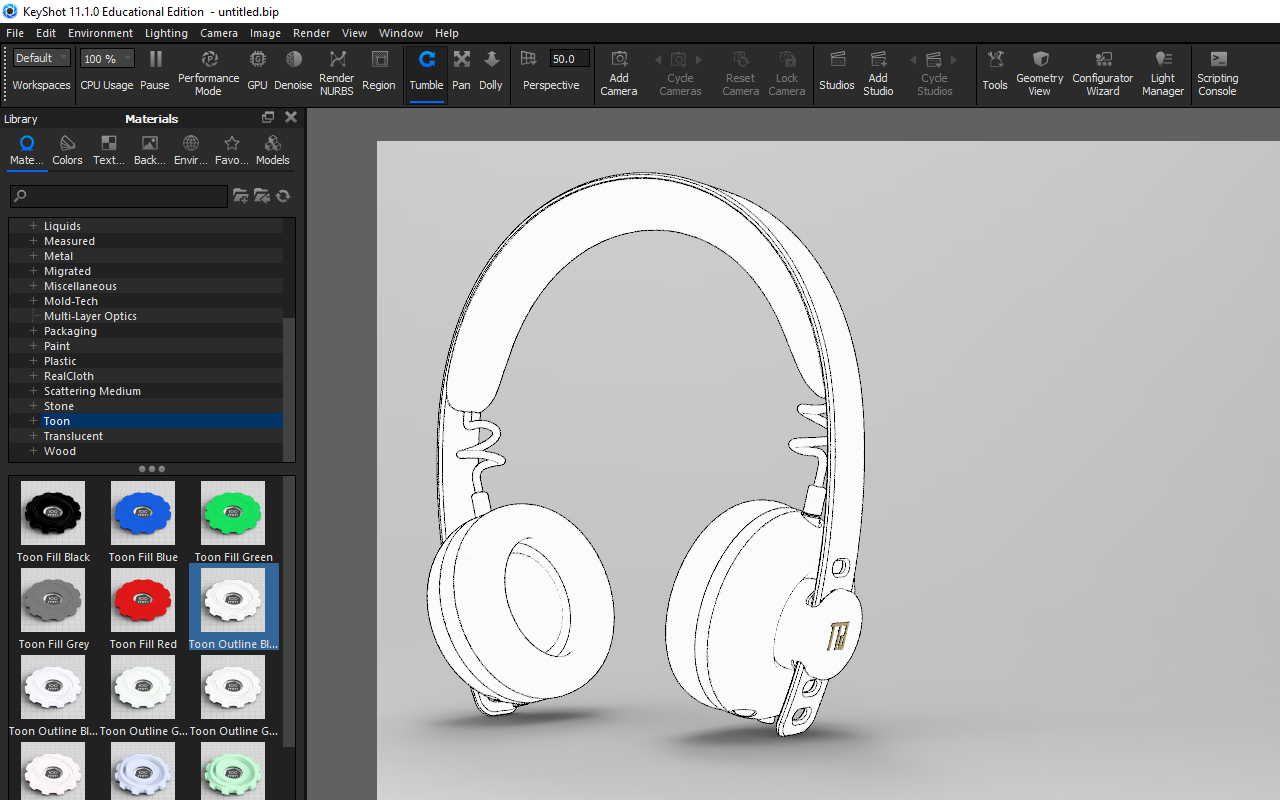Click the perspective focal length field 50.0

(570, 59)
